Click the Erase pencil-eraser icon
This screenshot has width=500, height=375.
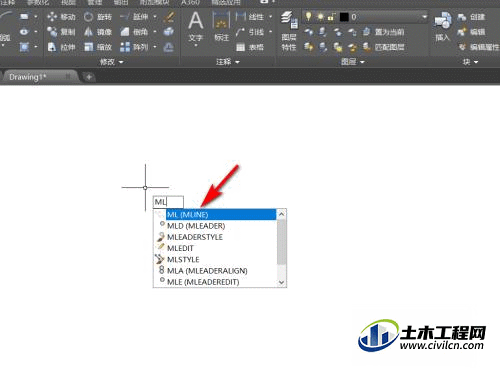coord(169,17)
